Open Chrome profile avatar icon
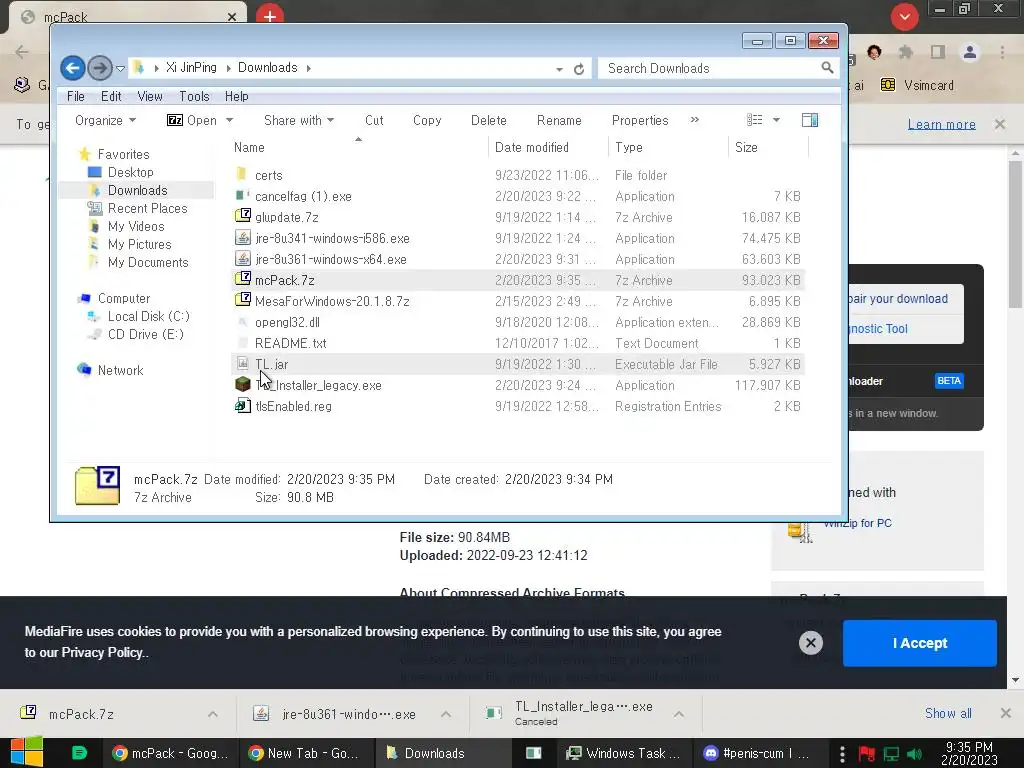The height and width of the screenshot is (768, 1024). coord(970,52)
